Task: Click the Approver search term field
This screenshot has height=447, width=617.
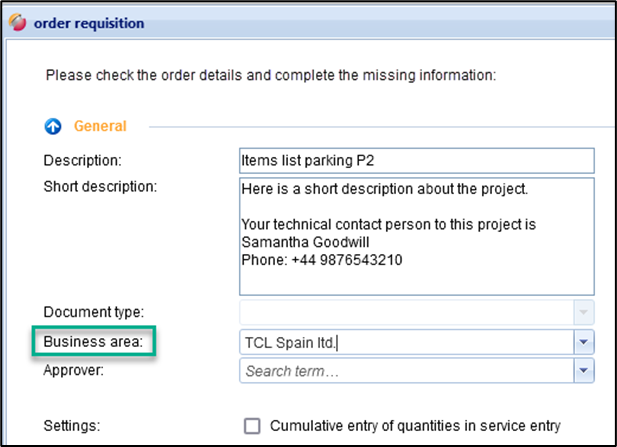Action: (x=405, y=371)
